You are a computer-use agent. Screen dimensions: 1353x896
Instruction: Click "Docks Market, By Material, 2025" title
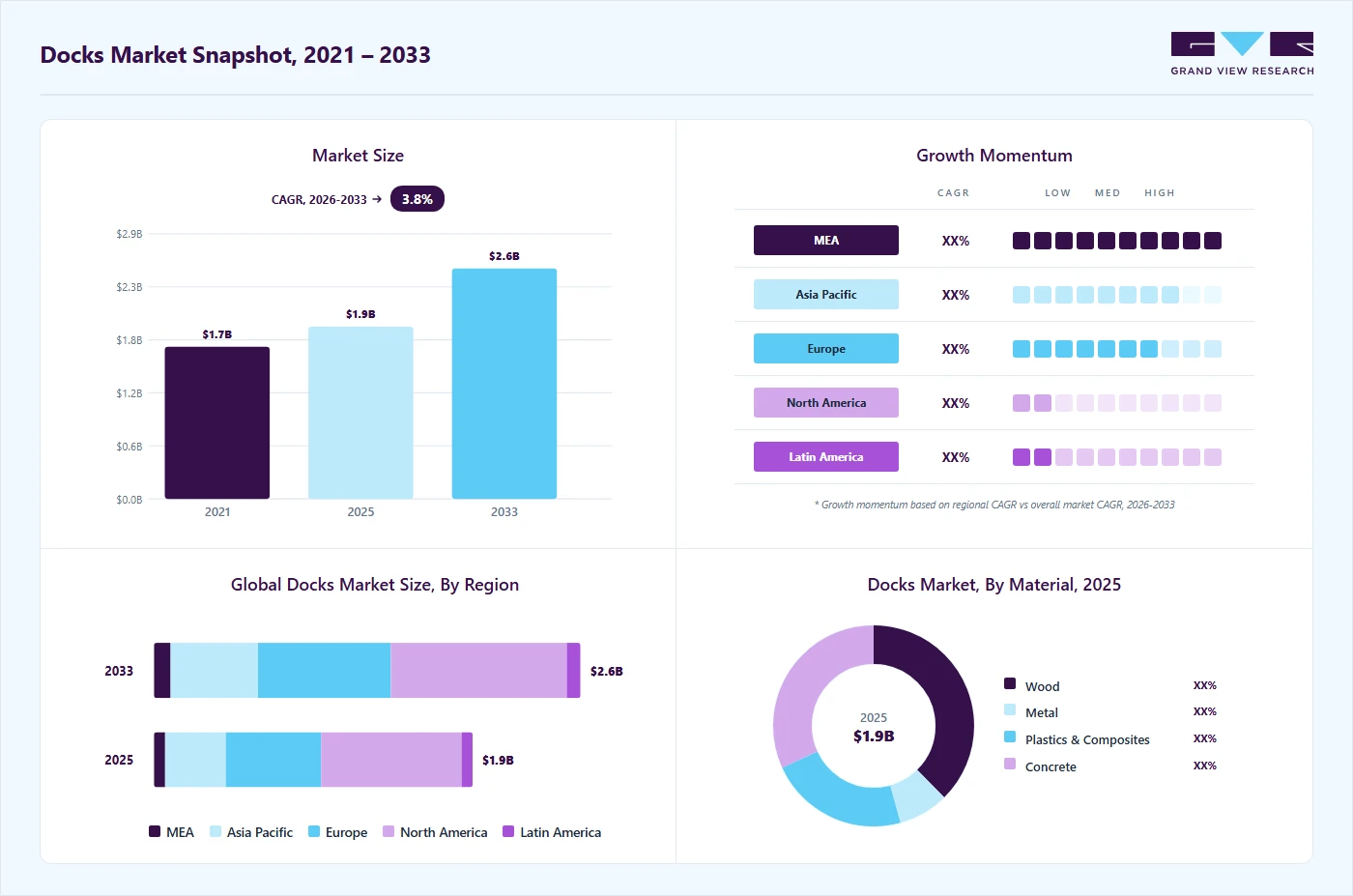click(994, 585)
